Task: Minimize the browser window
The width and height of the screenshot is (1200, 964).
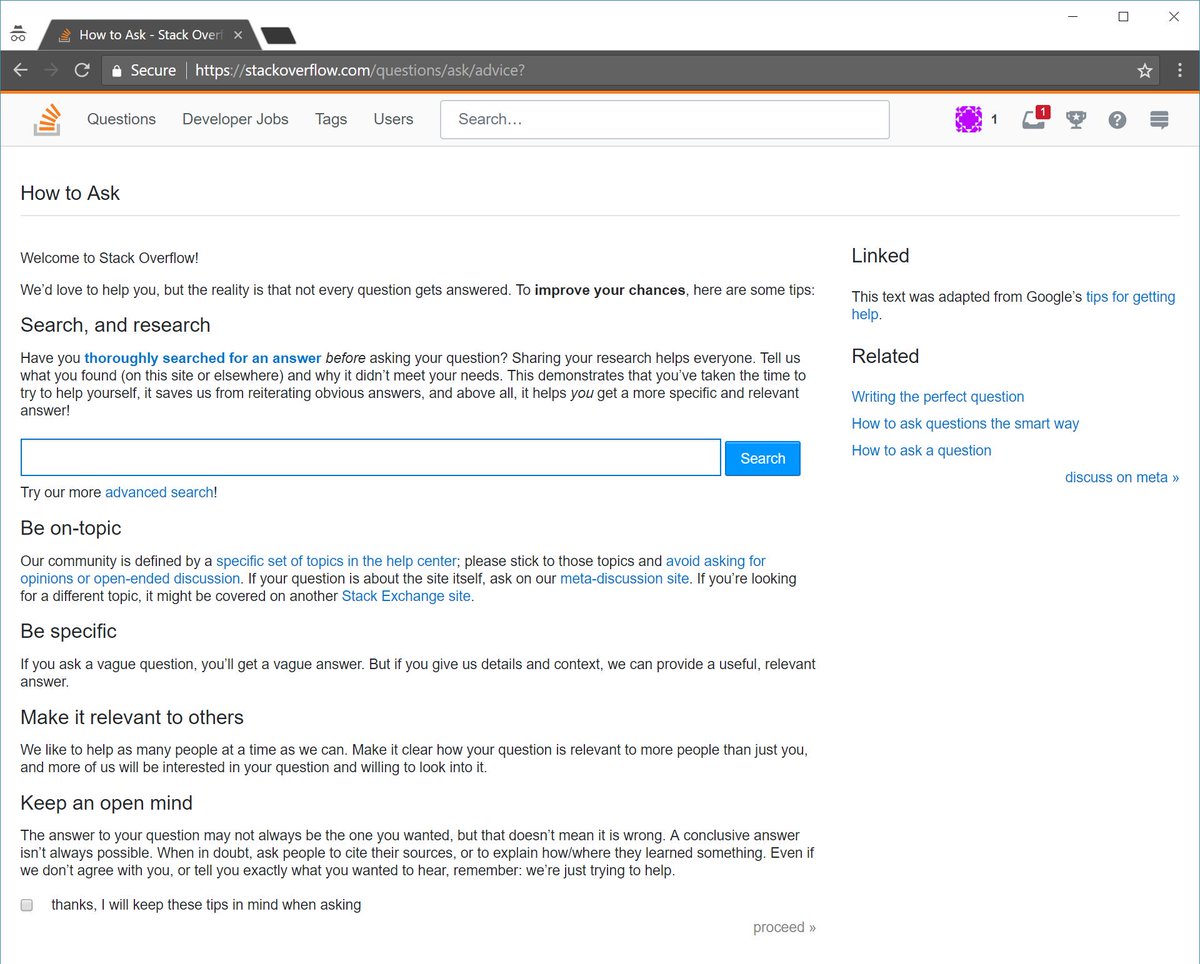Action: tap(1072, 17)
